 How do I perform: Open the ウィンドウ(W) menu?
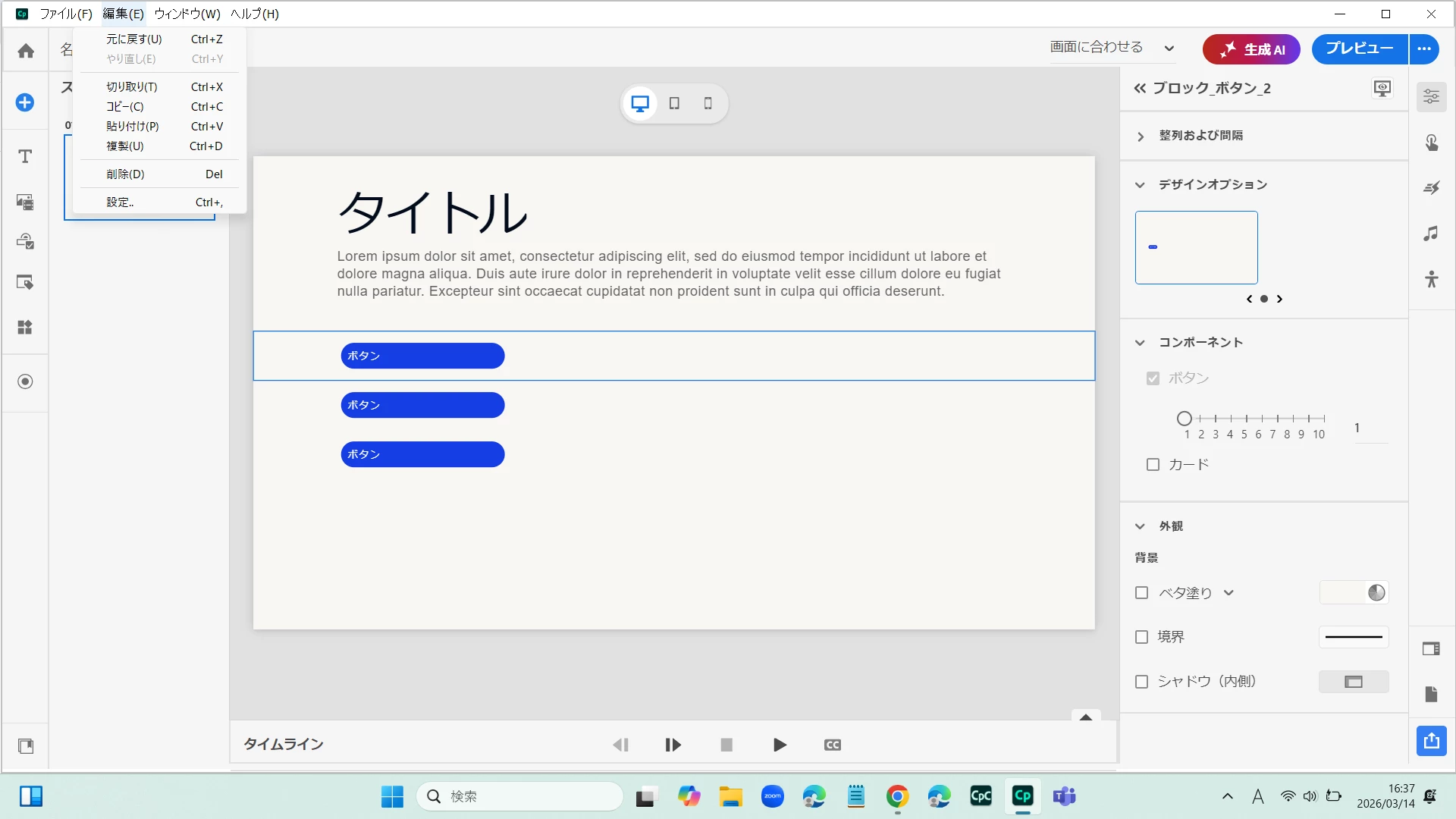[187, 14]
